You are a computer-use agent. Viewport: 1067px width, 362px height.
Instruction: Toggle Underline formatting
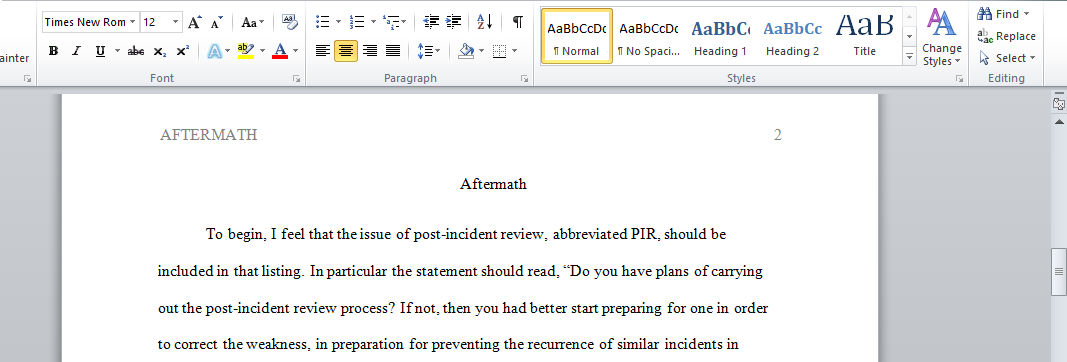point(100,50)
